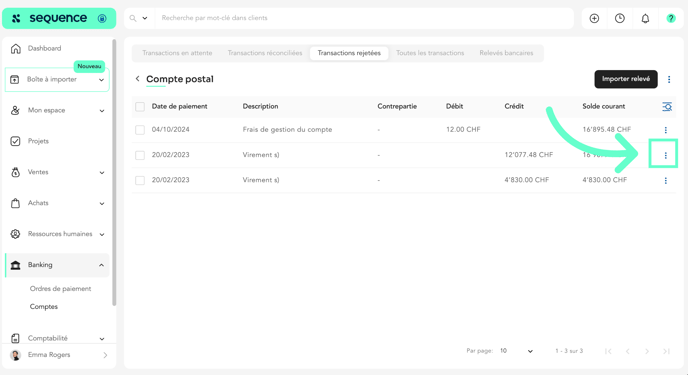Open the per page dropdown
This screenshot has width=688, height=375.
(x=516, y=351)
